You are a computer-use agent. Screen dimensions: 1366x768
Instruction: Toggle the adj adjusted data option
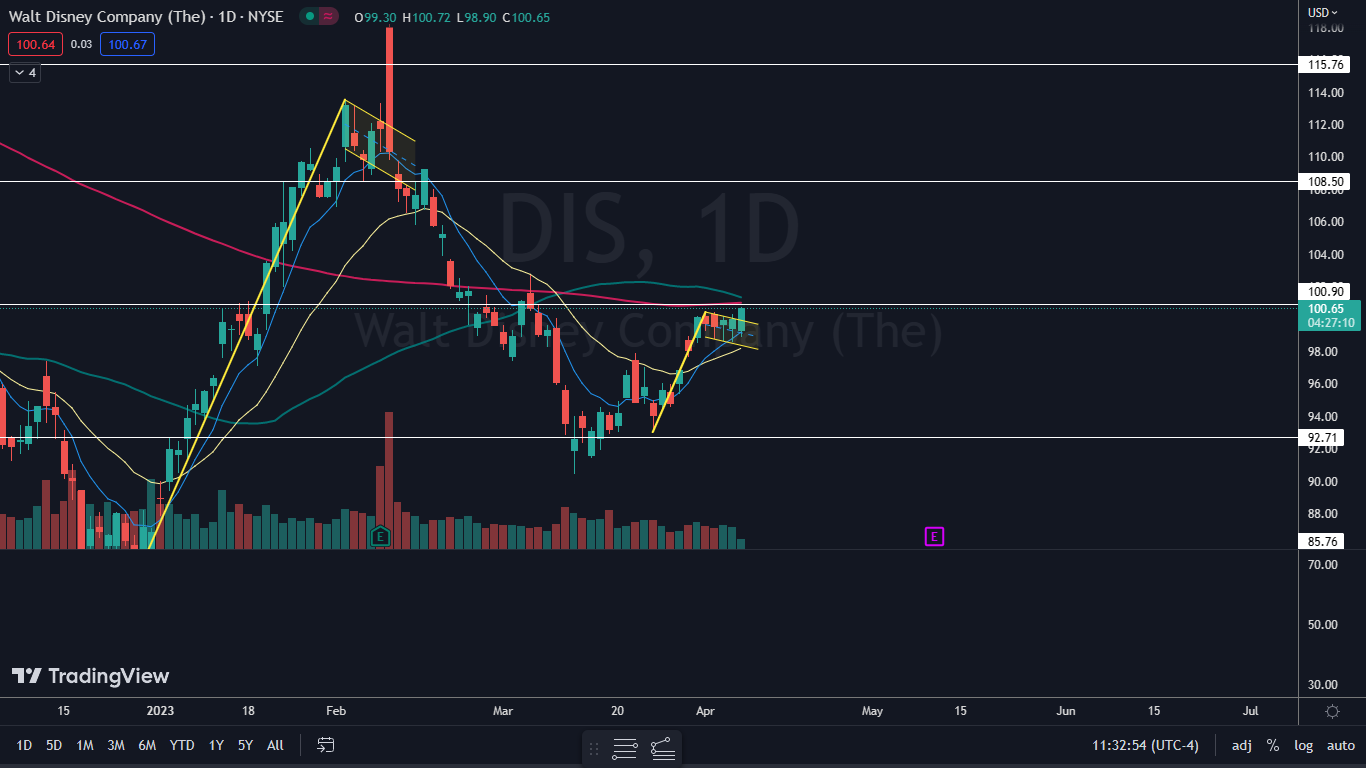(1241, 745)
